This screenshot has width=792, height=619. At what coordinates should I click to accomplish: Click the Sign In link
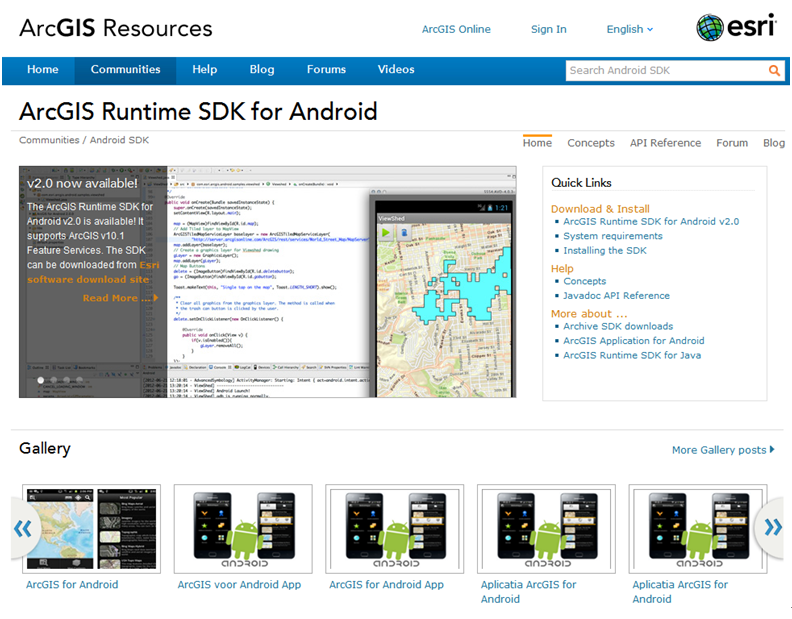[x=549, y=29]
